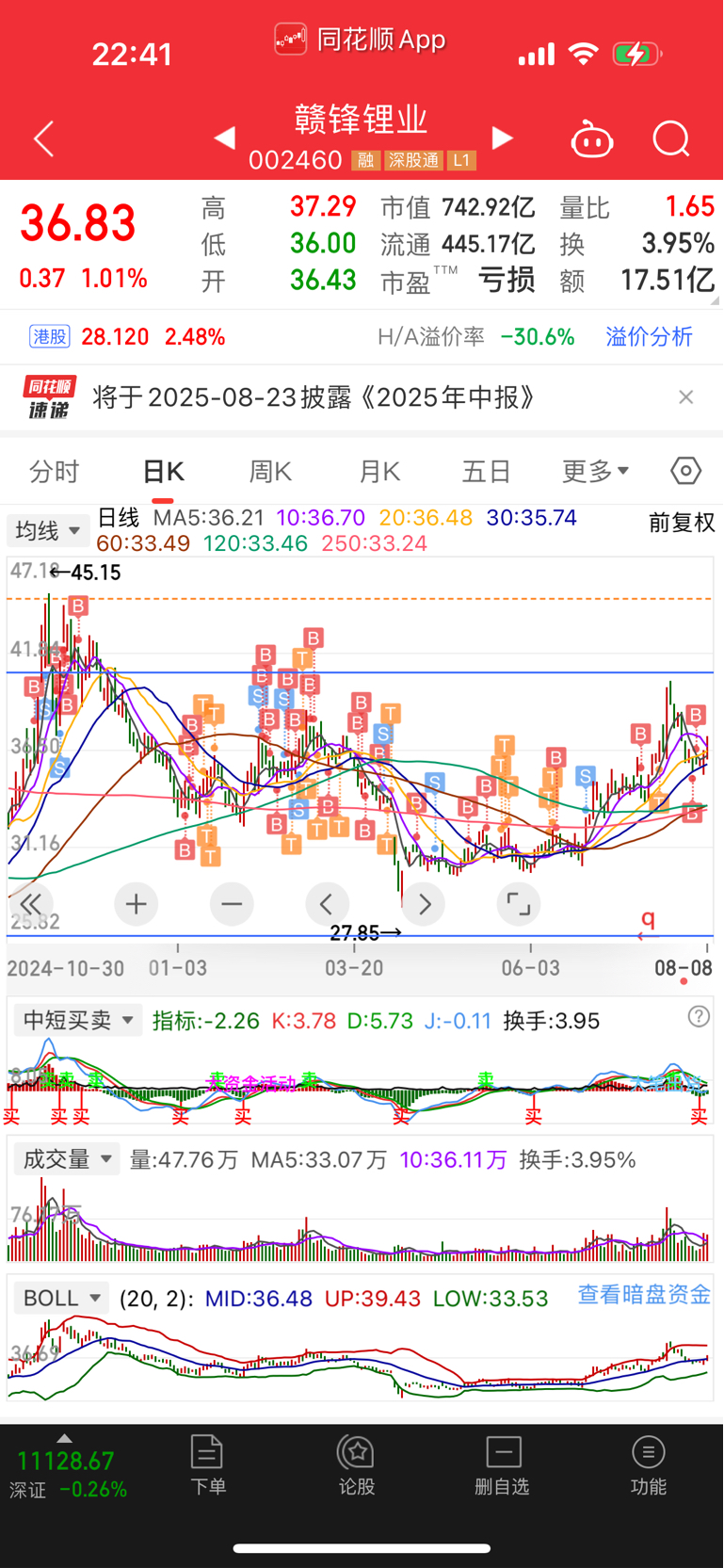Tap the 27.85 low price marker
The width and height of the screenshot is (724, 1568).
click(x=366, y=932)
